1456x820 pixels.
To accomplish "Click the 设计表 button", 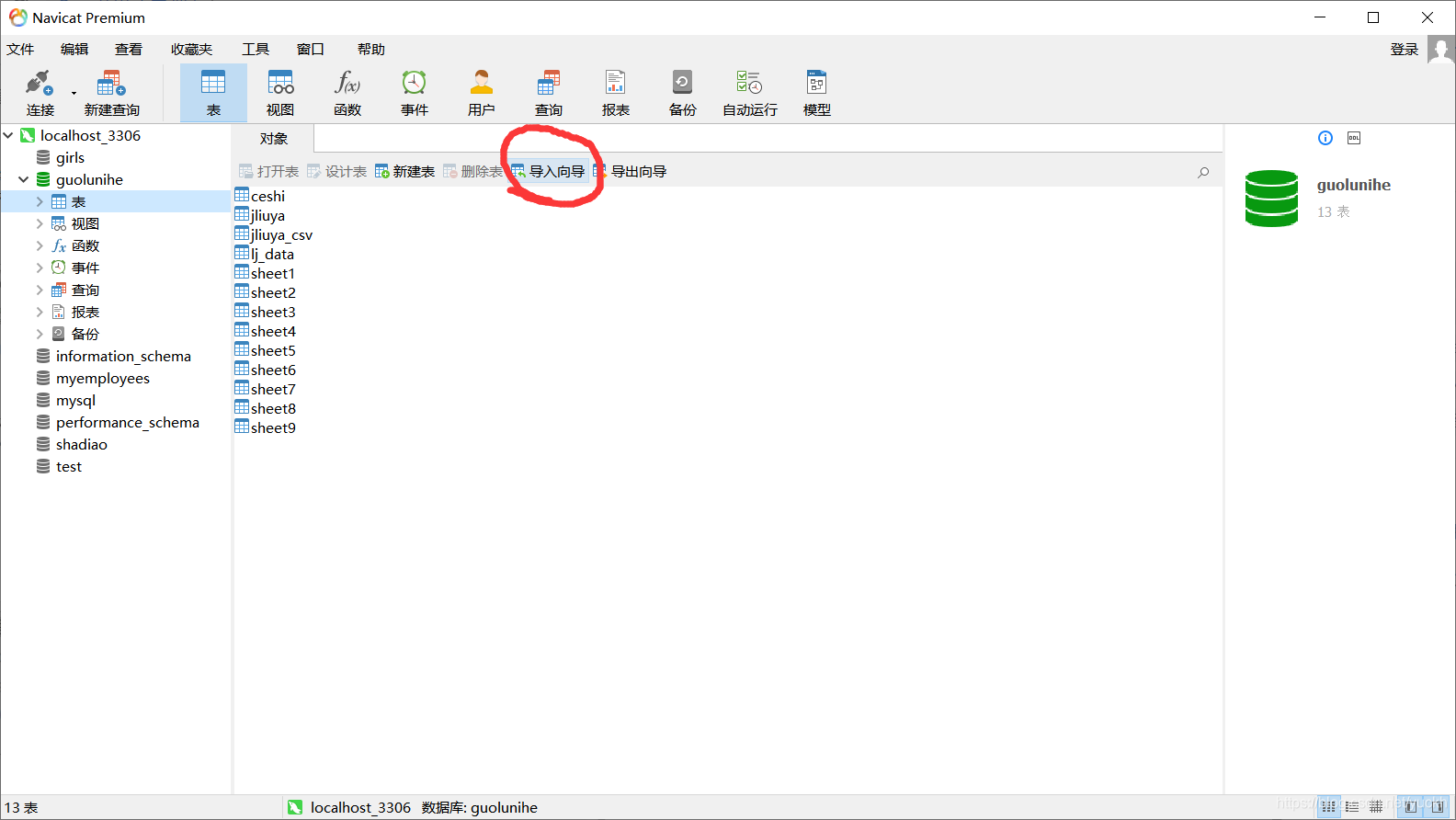I will pyautogui.click(x=337, y=172).
